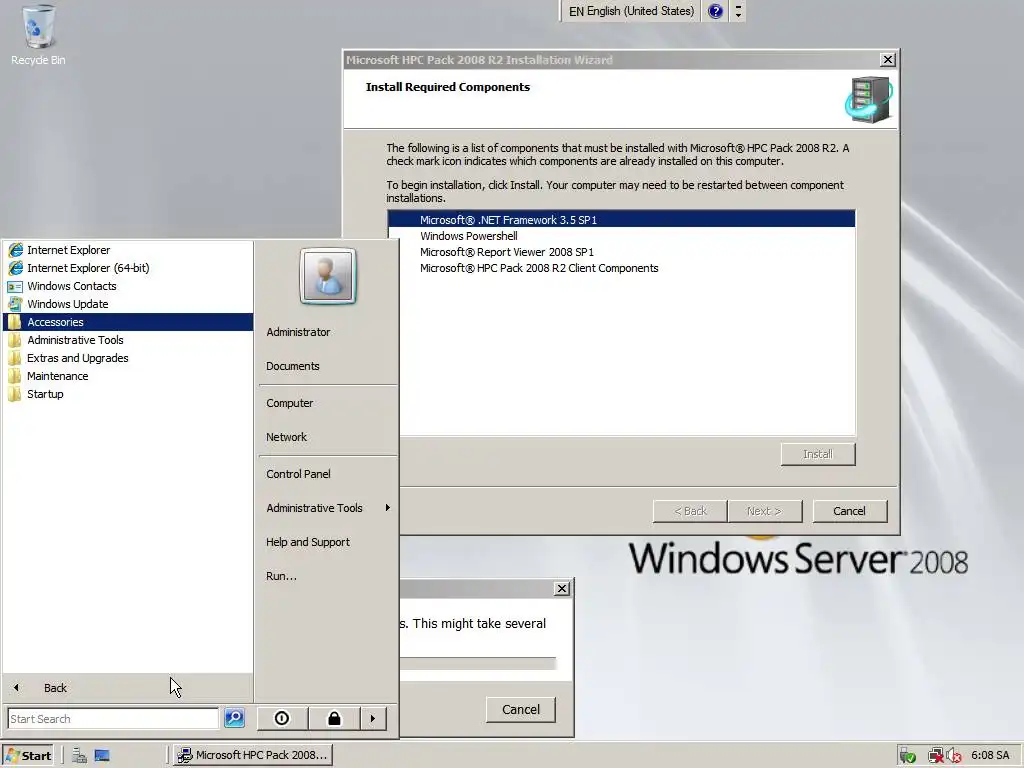The height and width of the screenshot is (768, 1024).
Task: Select Microsoft .NET Framework 3.5 SP1 in the list
Action: click(621, 219)
